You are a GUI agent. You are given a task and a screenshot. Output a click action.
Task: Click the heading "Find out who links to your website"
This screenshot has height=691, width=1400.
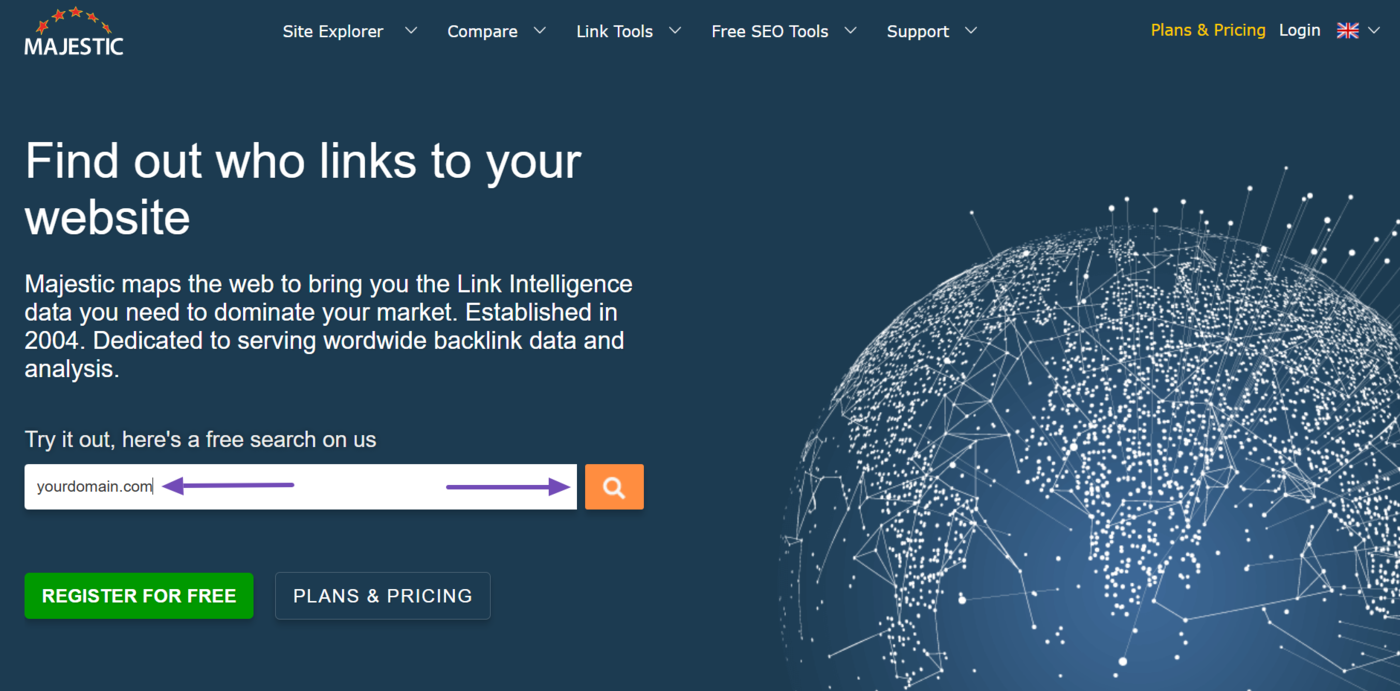(303, 189)
